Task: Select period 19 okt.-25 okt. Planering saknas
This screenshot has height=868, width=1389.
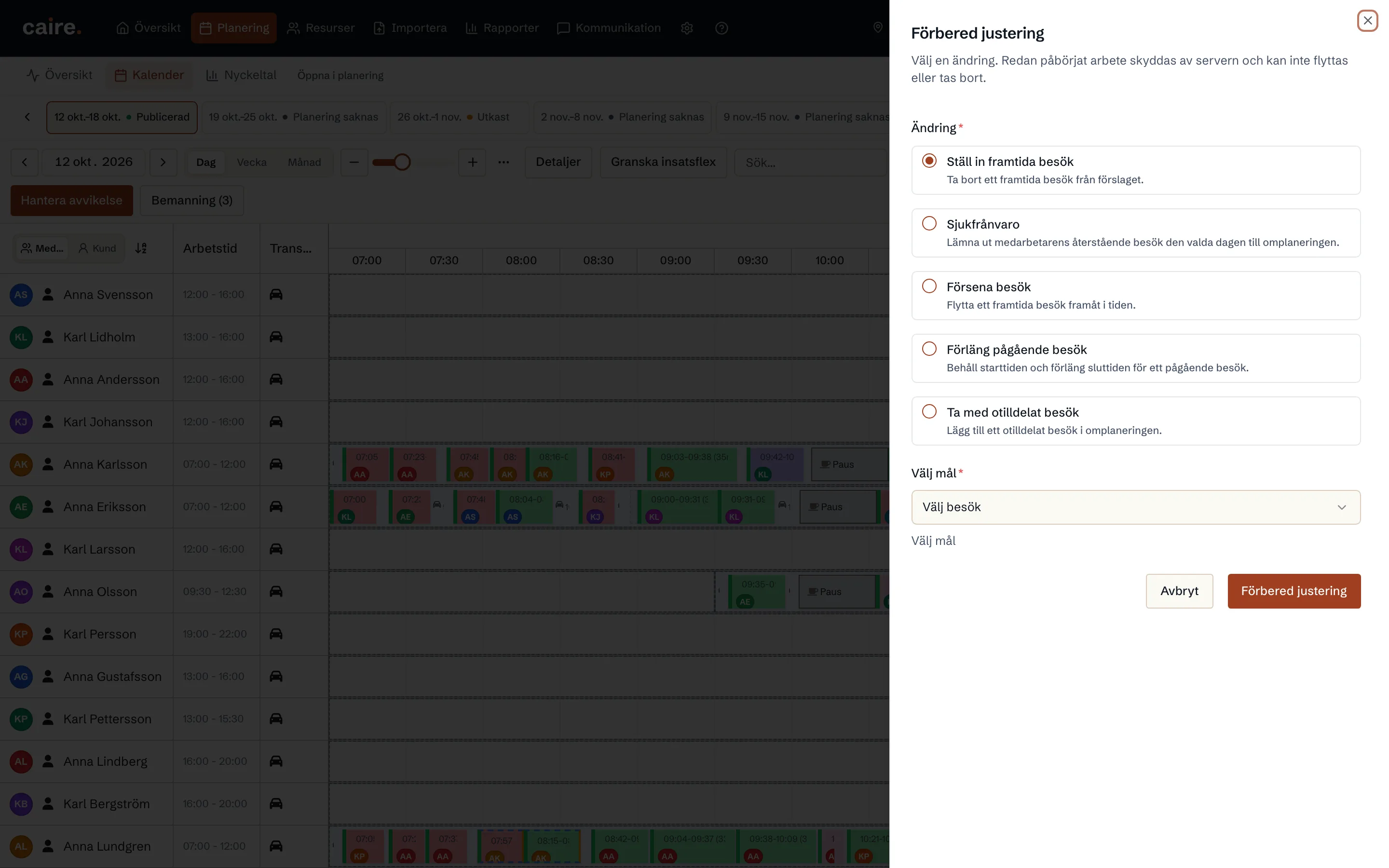Action: click(293, 117)
